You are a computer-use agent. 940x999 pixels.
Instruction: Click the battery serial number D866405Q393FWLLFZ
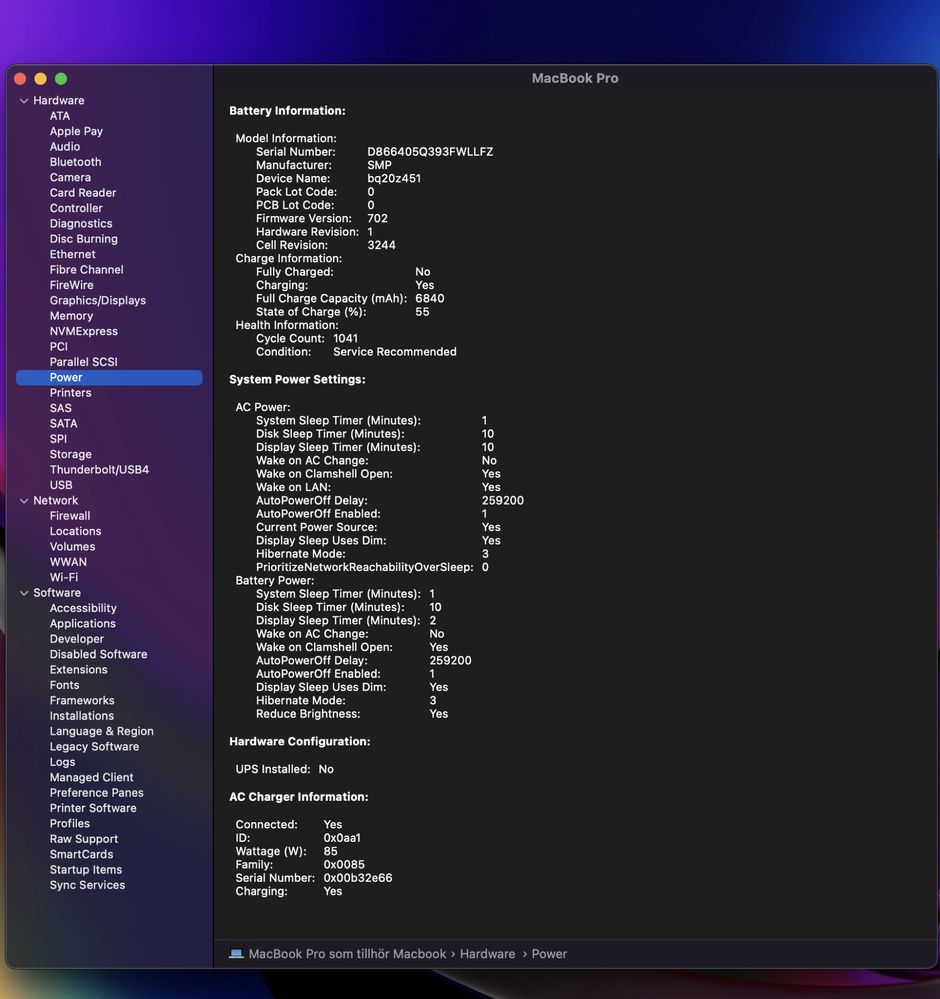(x=430, y=152)
